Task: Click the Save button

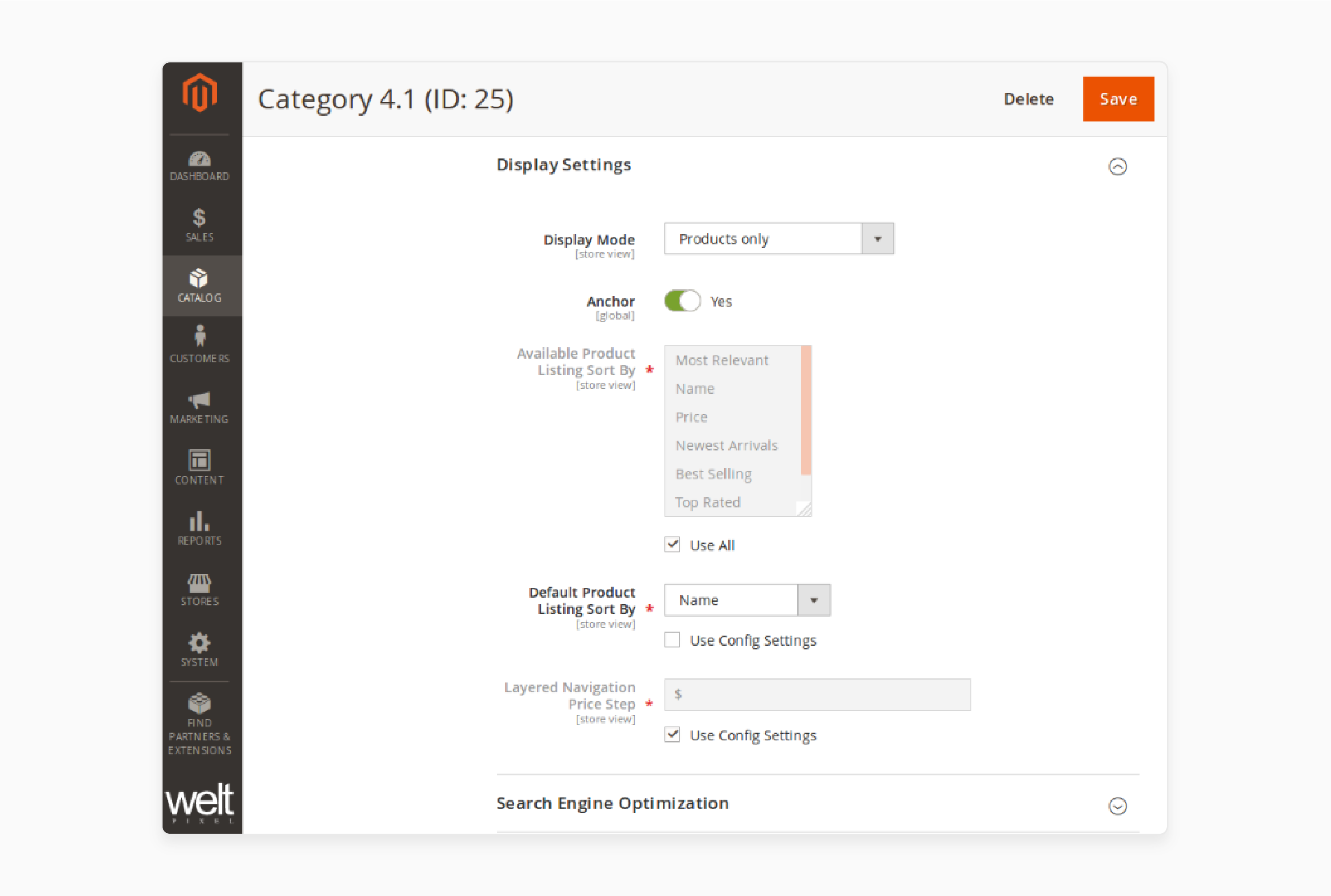Action: tap(1118, 99)
